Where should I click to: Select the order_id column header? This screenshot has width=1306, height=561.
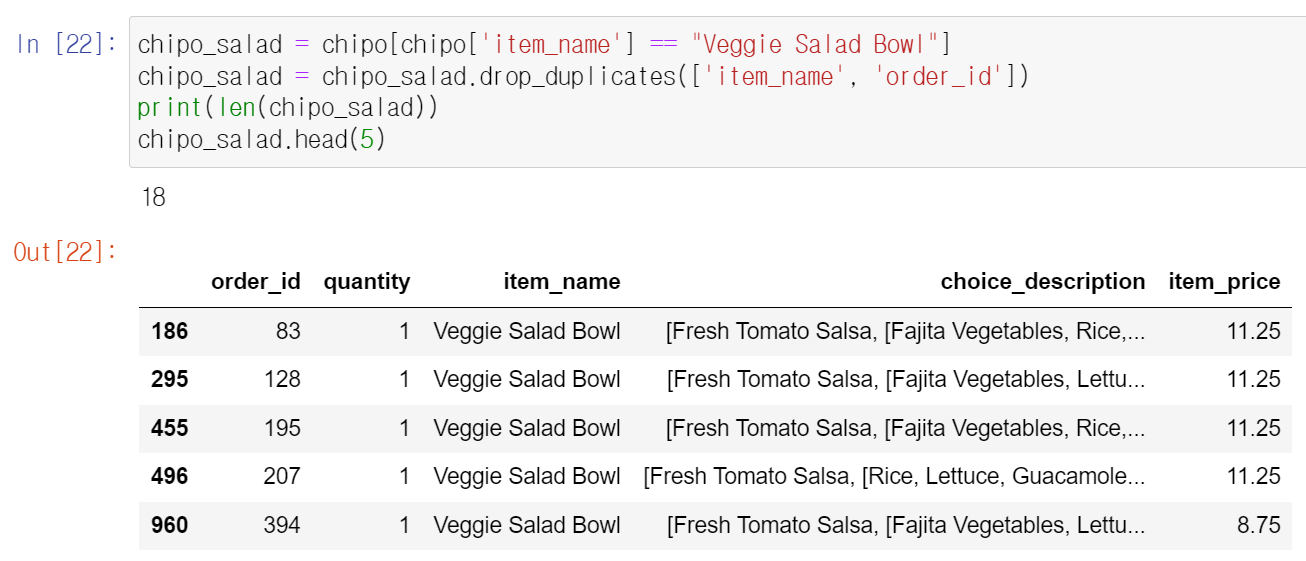[x=255, y=282]
